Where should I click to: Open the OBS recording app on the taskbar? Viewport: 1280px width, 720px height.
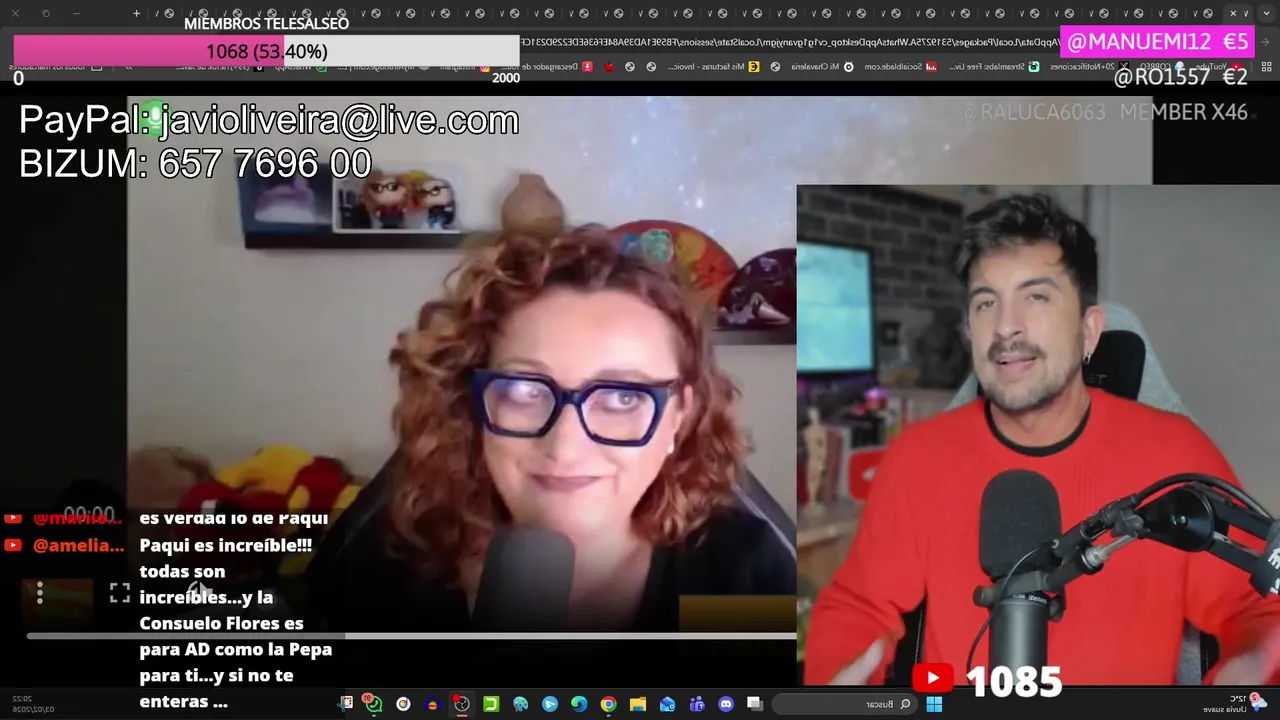coord(462,704)
